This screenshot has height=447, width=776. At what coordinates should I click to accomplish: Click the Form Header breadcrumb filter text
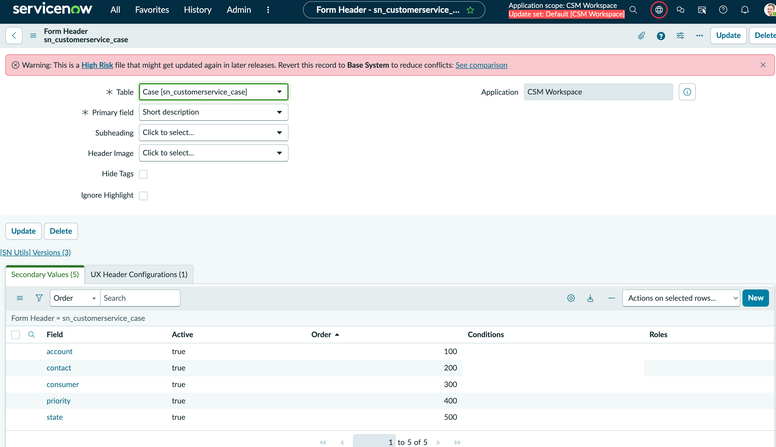tap(78, 318)
